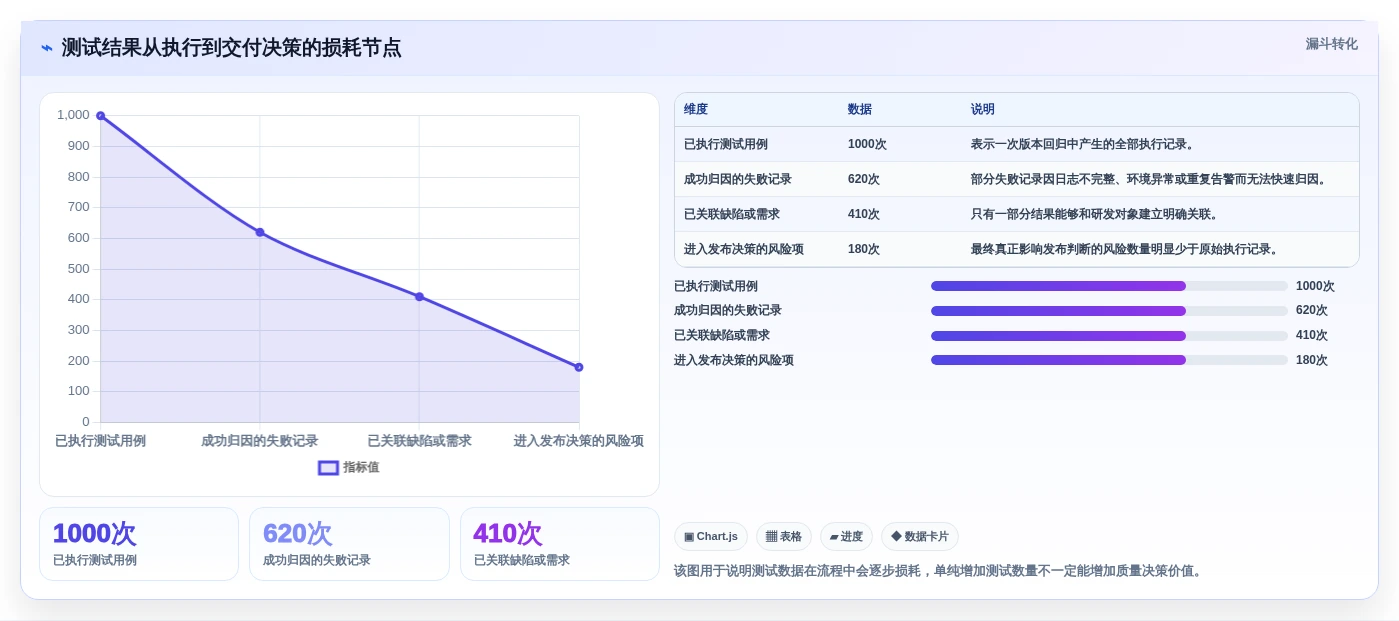Click the 数据 column header
The image size is (1399, 621).
[x=860, y=110]
